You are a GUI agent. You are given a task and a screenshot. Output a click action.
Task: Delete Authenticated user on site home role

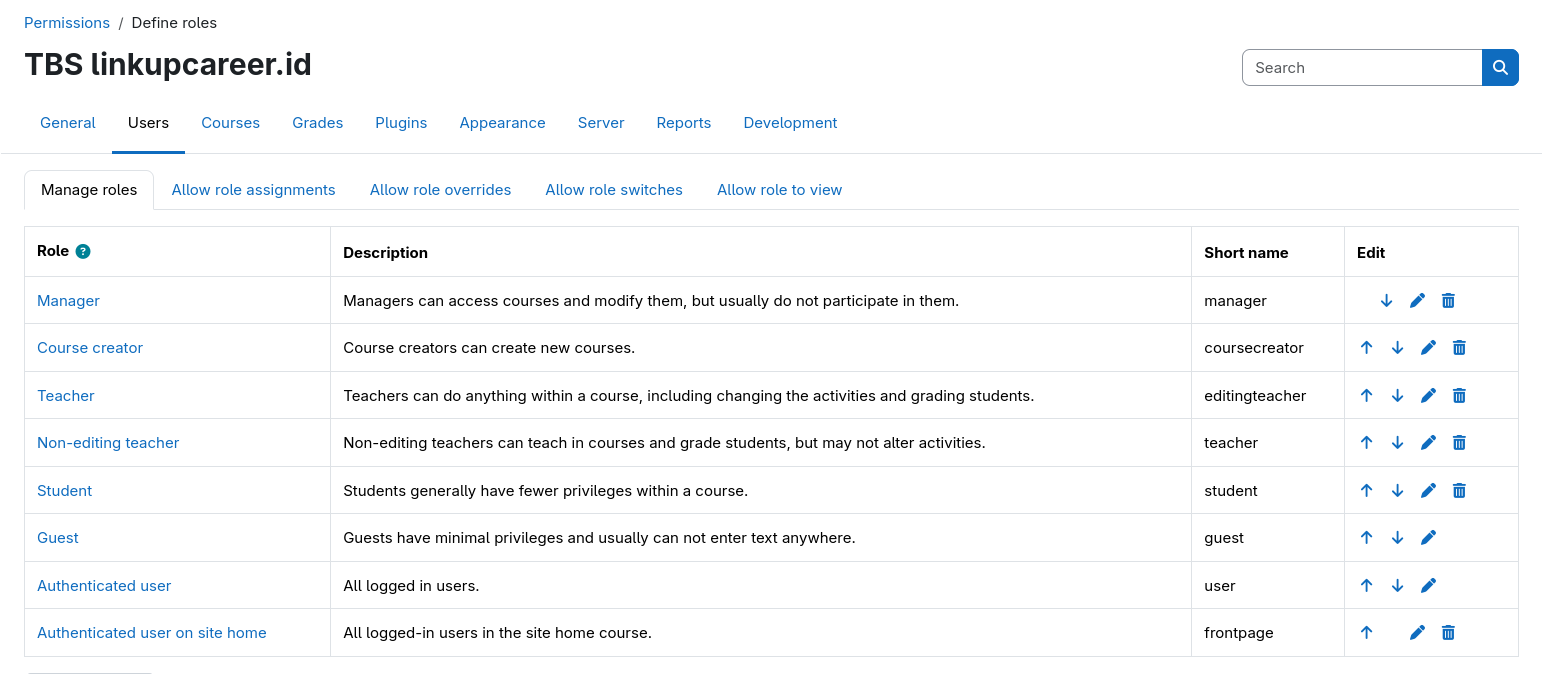pyautogui.click(x=1448, y=633)
